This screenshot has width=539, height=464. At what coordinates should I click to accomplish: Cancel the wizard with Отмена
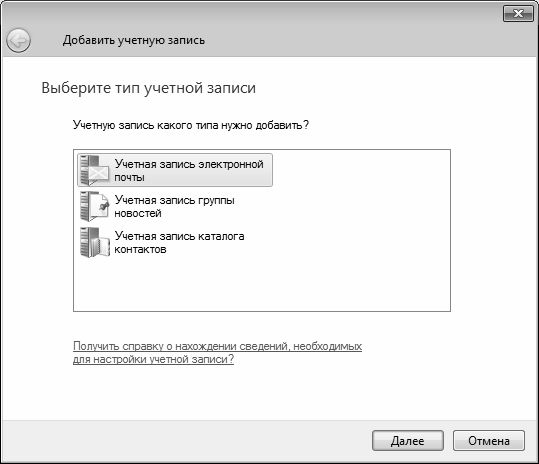[x=488, y=441]
